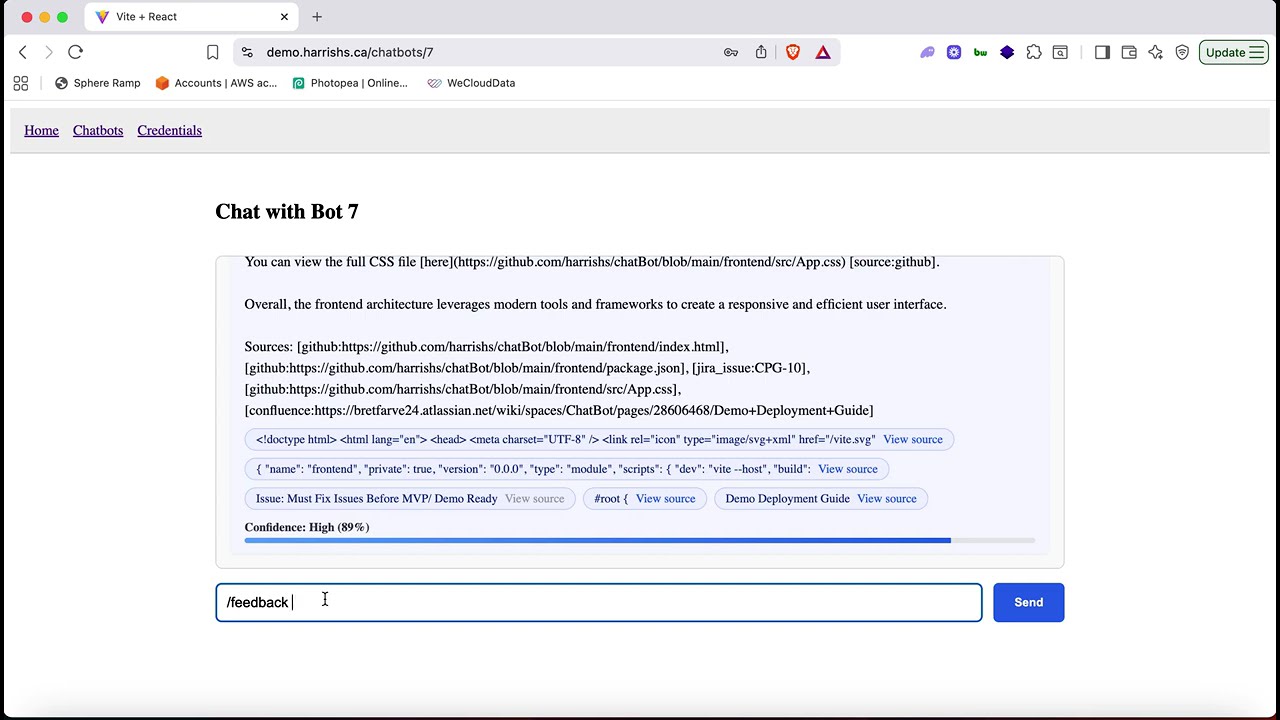Open the WeCloudData bookmark
The width and height of the screenshot is (1280, 720).
[x=471, y=83]
